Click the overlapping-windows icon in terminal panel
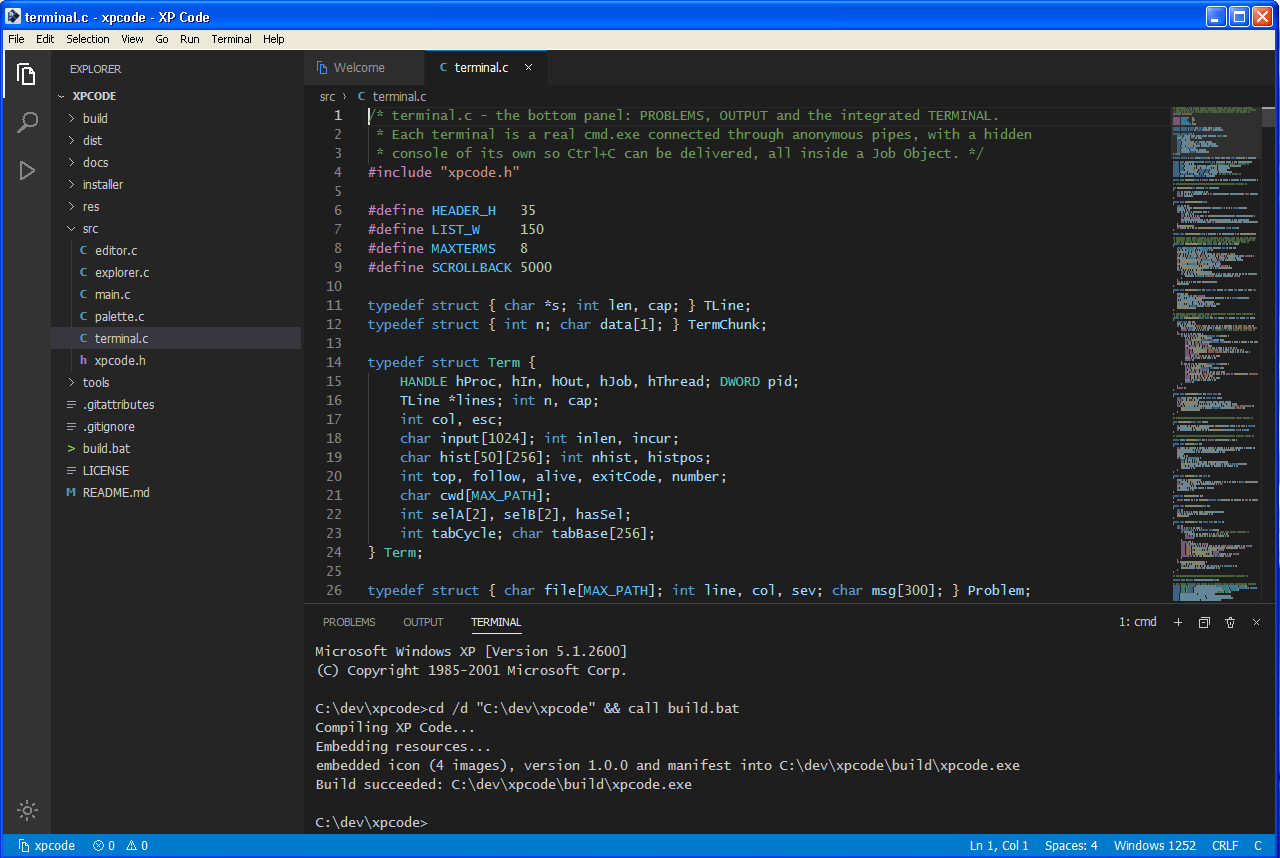Image resolution: width=1280 pixels, height=858 pixels. pyautogui.click(x=1204, y=622)
